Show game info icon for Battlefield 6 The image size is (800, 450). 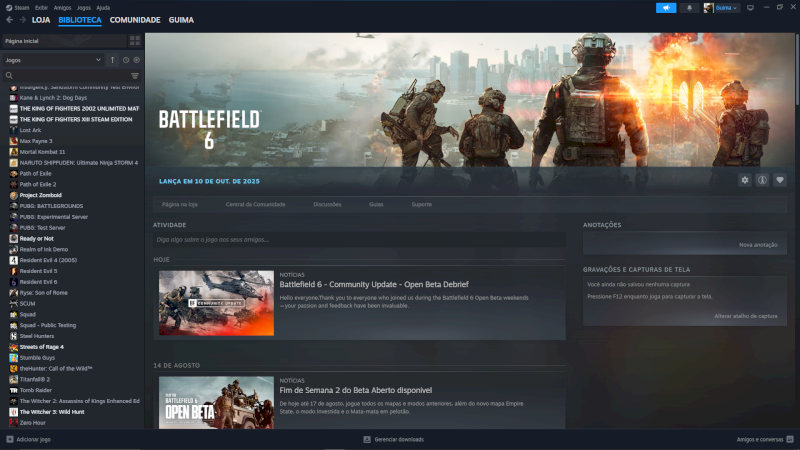click(762, 180)
